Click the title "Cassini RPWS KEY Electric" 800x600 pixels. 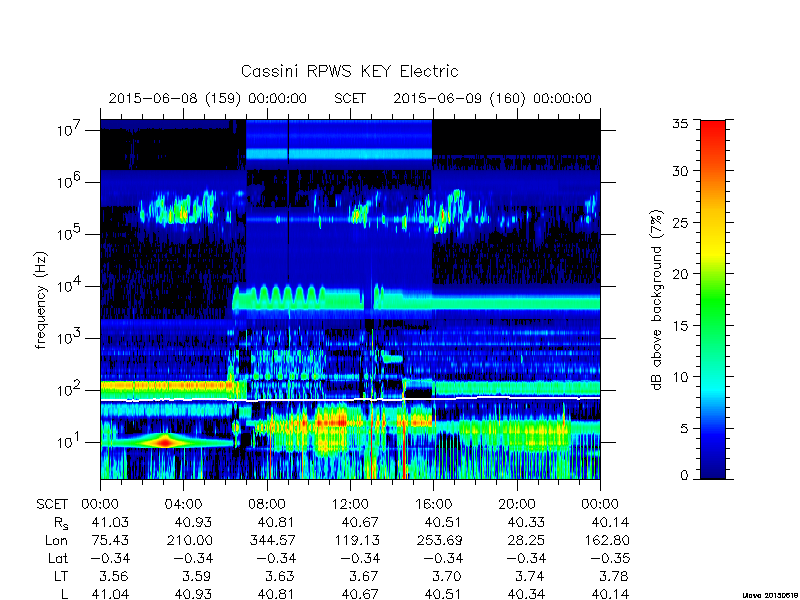349,71
